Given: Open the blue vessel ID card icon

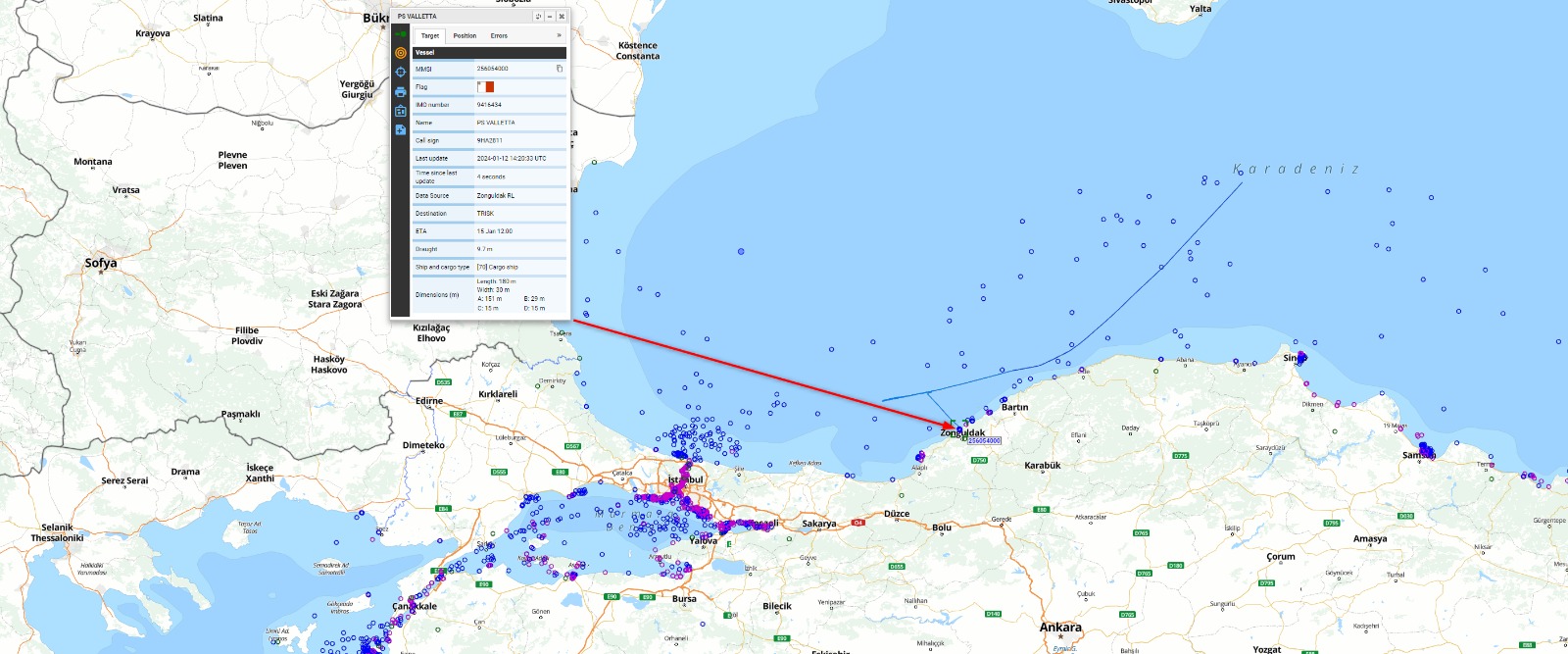Looking at the screenshot, I should (400, 111).
